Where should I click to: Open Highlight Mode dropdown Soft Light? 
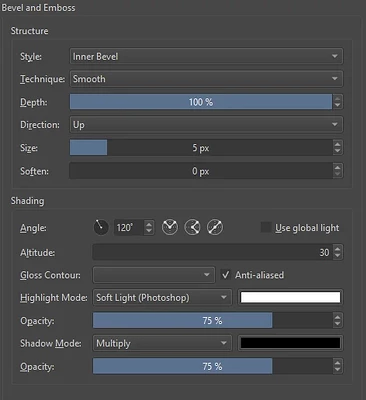[x=162, y=298]
